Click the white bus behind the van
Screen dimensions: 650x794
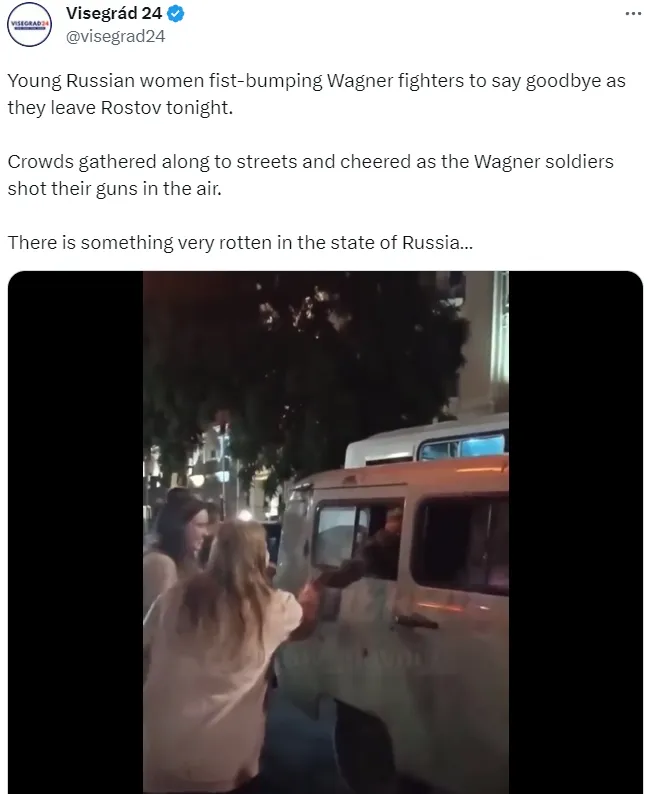point(427,442)
